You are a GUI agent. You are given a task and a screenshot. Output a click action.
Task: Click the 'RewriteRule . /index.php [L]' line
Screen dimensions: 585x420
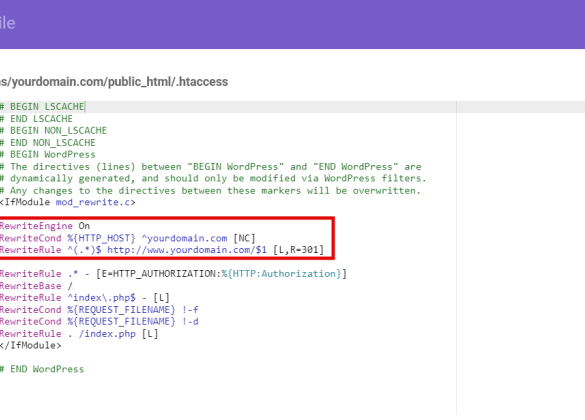click(x=79, y=333)
